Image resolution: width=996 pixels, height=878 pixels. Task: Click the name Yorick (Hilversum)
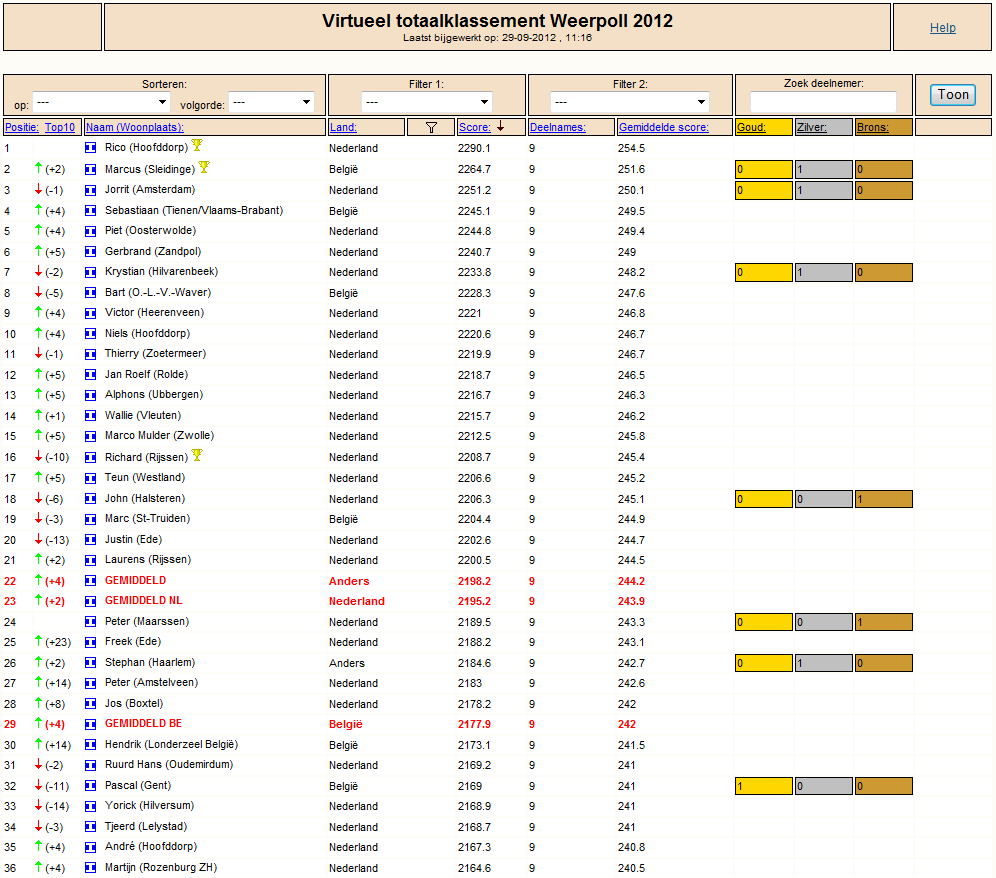[149, 806]
